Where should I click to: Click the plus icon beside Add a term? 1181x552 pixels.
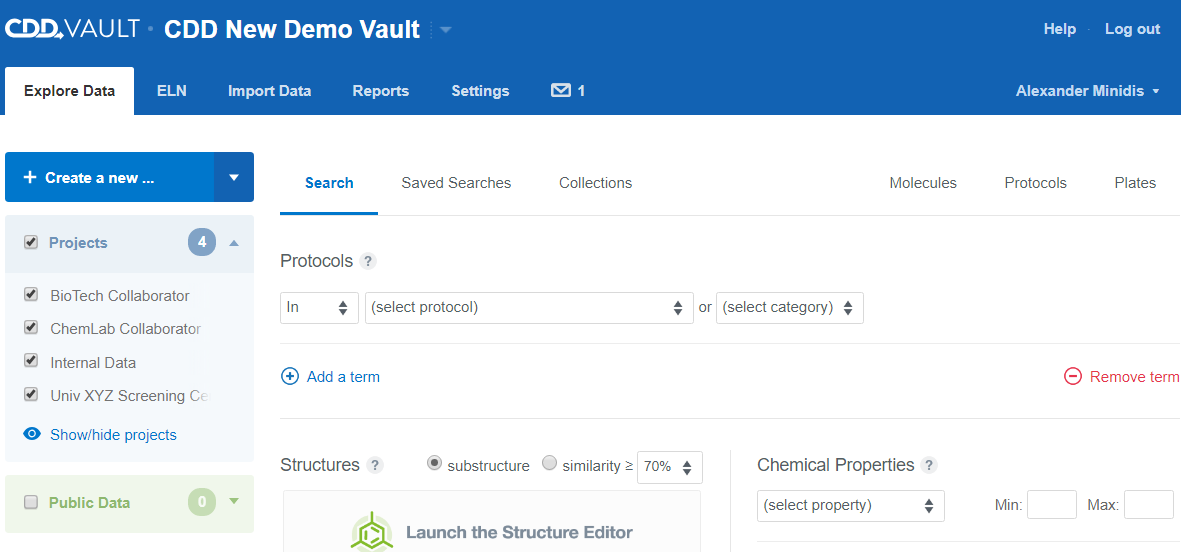[x=289, y=377]
